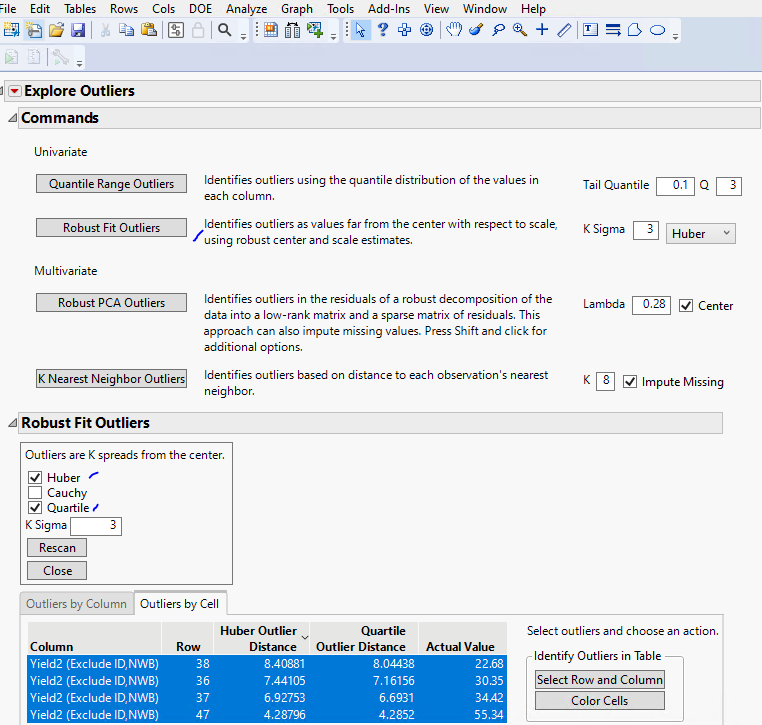Toggle the Center checkbox for Lambda
This screenshot has width=762, height=725.
coord(686,306)
